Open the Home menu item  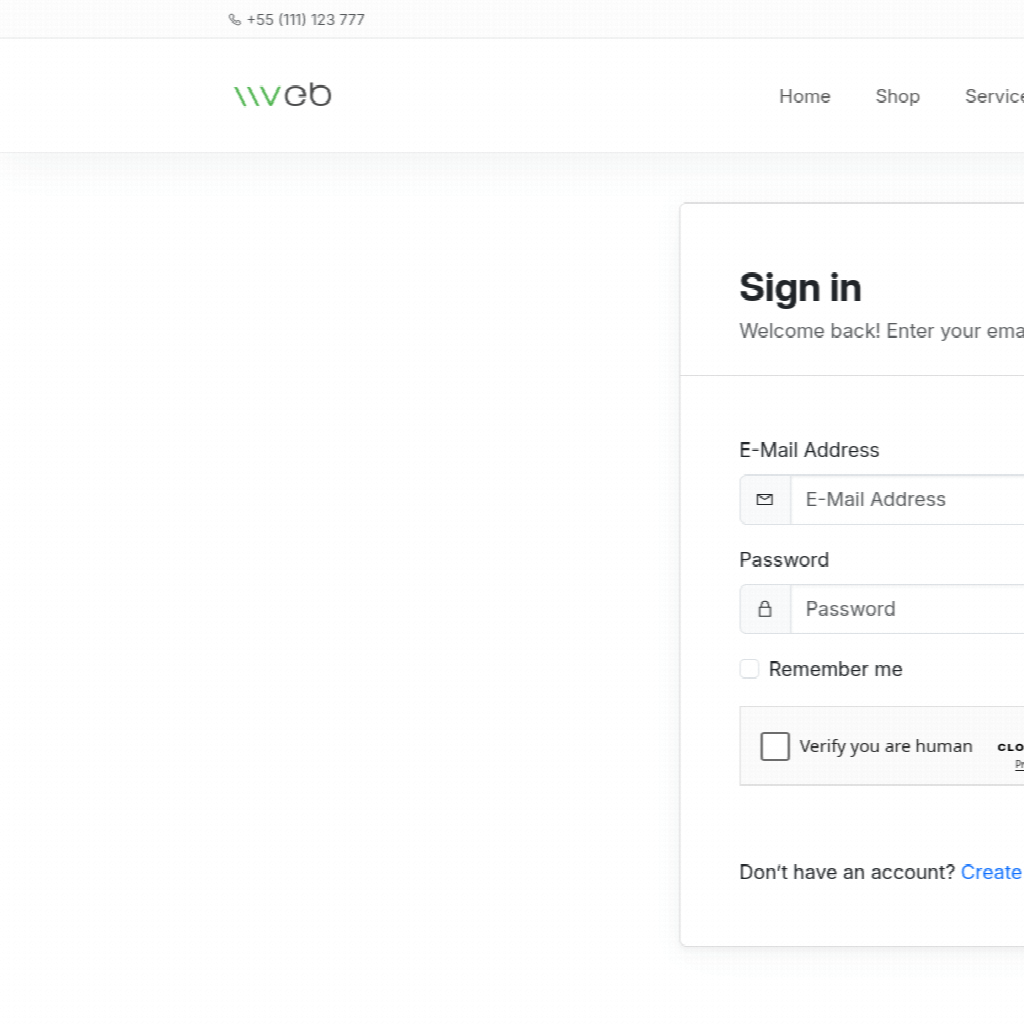click(804, 96)
